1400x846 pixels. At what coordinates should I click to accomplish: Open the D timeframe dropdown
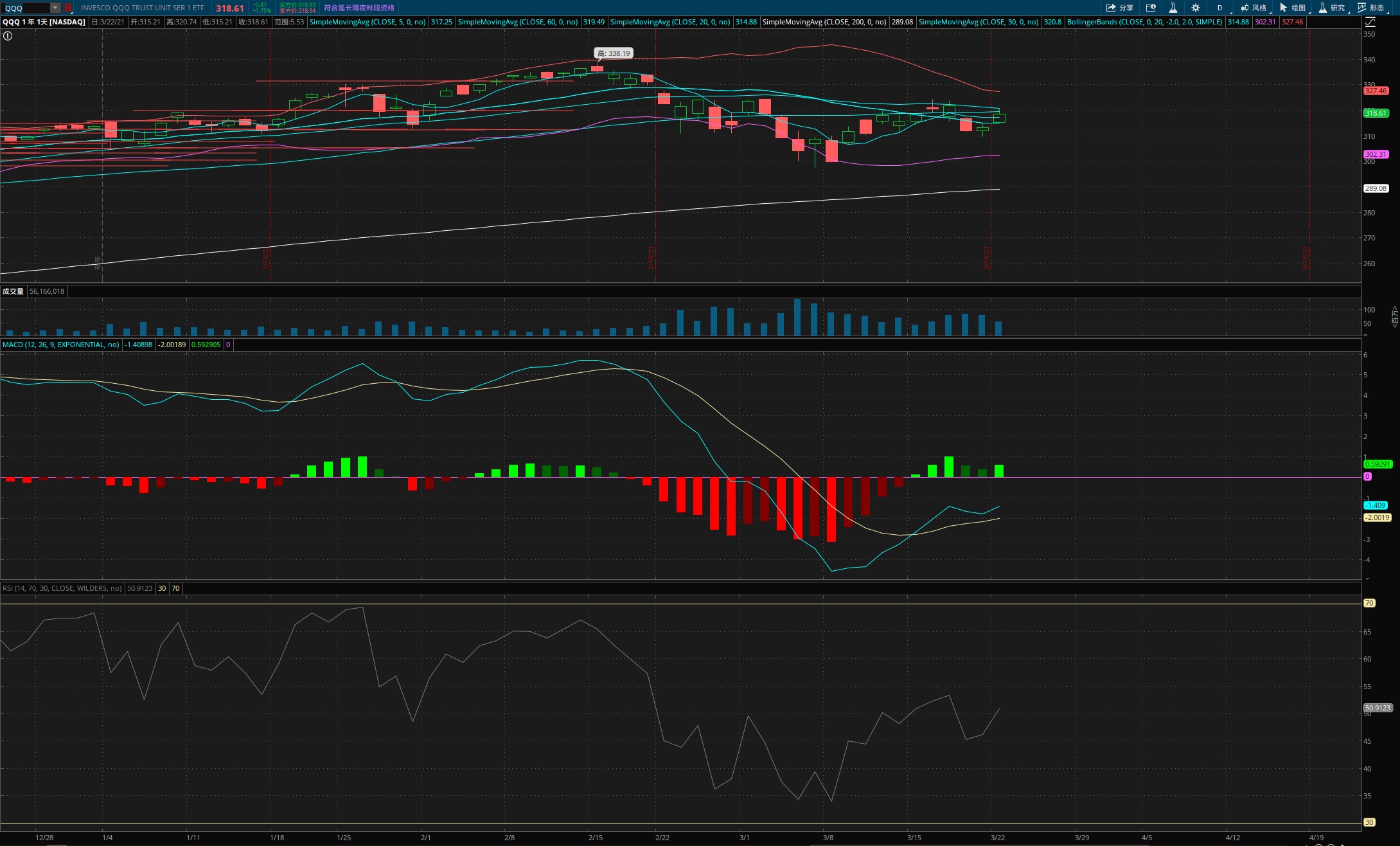pyautogui.click(x=1220, y=8)
